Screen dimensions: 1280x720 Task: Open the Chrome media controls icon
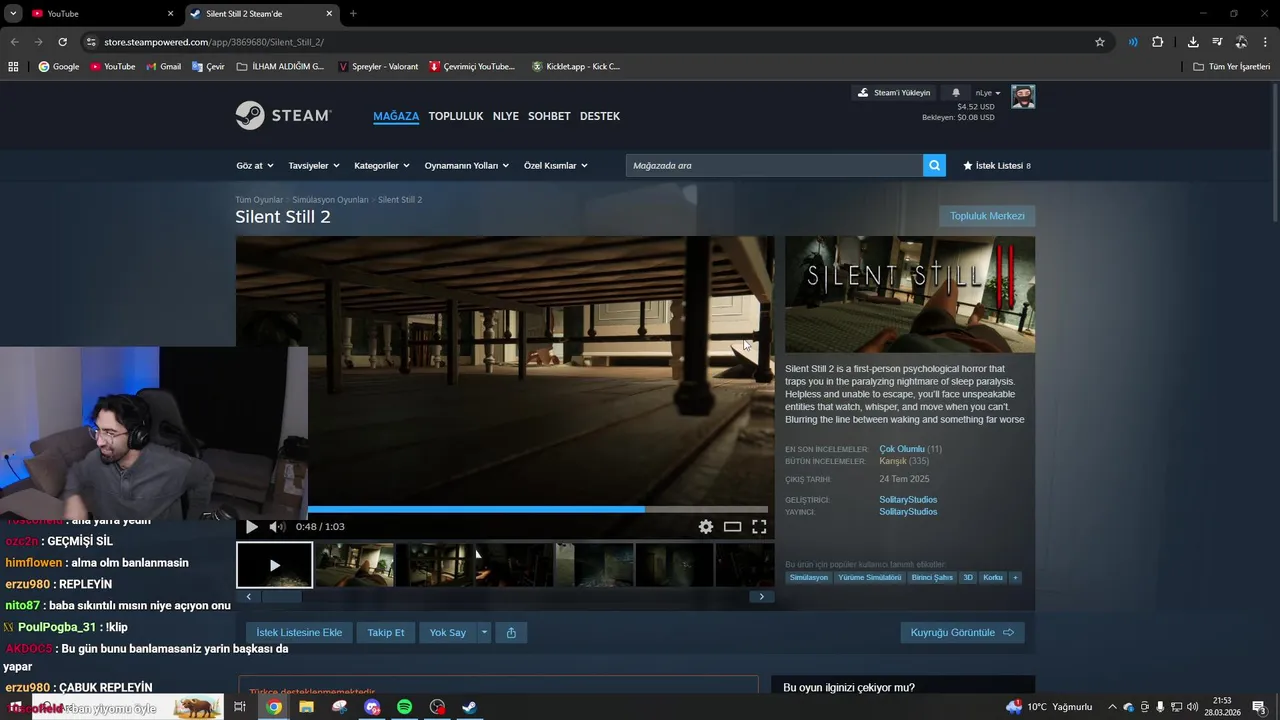coord(1217,42)
